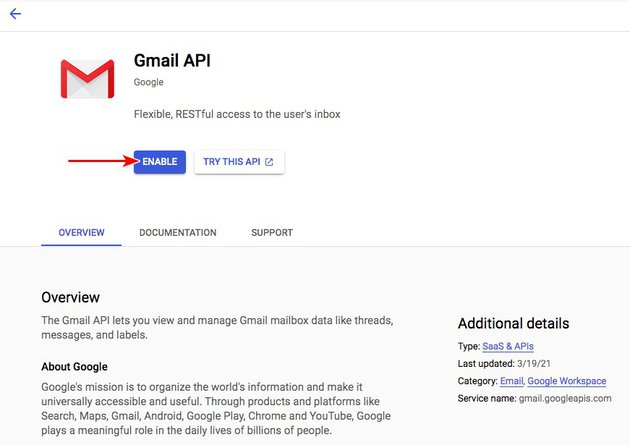Click the Gmail envelope logo
The width and height of the screenshot is (630, 445).
[x=88, y=79]
